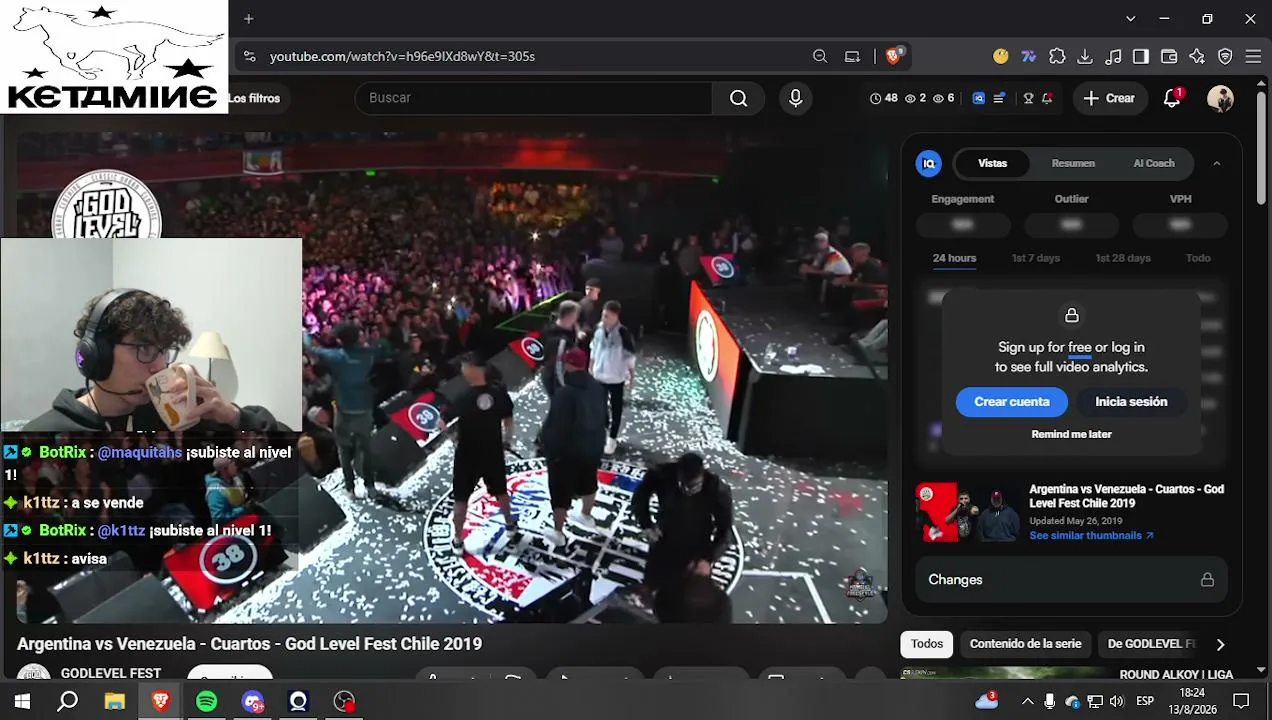The height and width of the screenshot is (720, 1272).
Task: Click Remind me later link
Action: 1071,434
